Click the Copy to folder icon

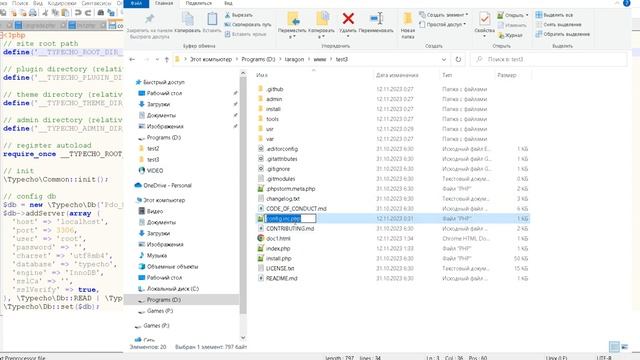(x=322, y=19)
